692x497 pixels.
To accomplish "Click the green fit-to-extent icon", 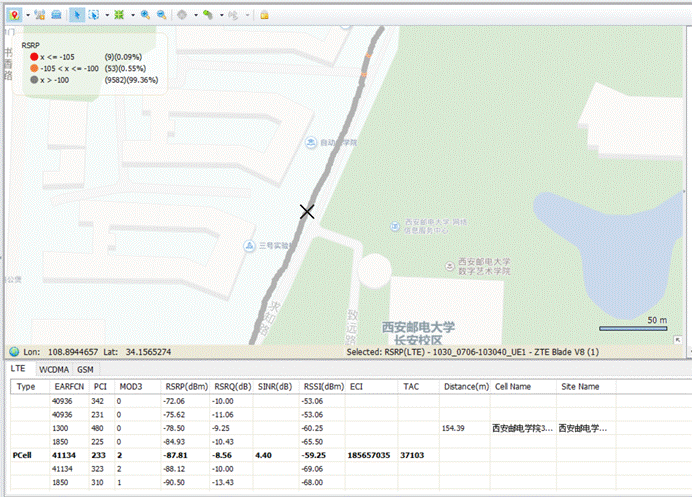I will [120, 15].
